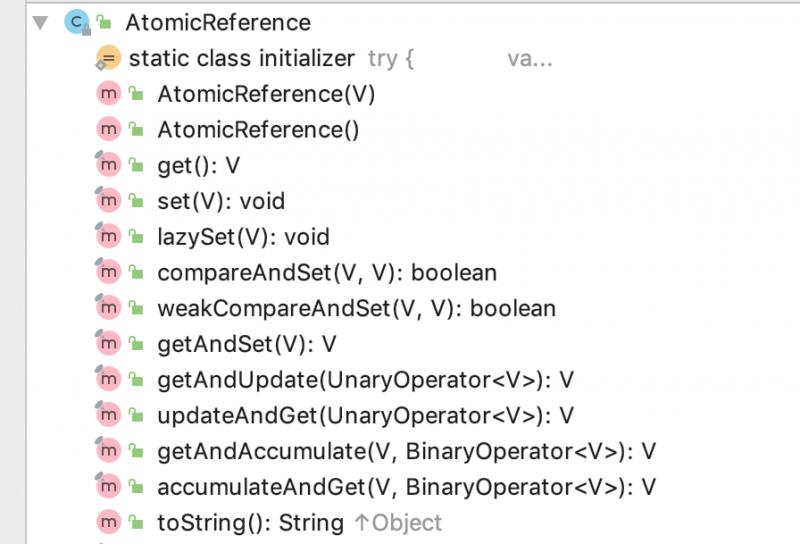Viewport: 800px width, 544px height.
Task: Select updateAndGet(UnaryOperator<V>) method
Action: click(x=365, y=415)
